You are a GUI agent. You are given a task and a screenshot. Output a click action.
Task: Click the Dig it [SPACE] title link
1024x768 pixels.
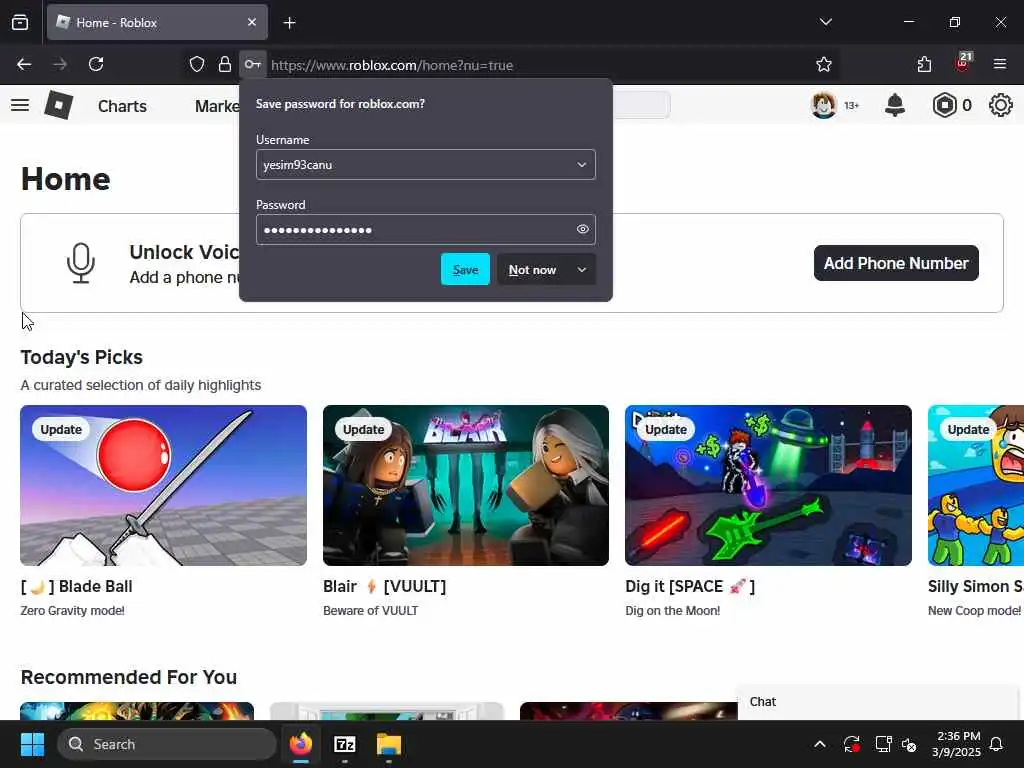coord(690,586)
